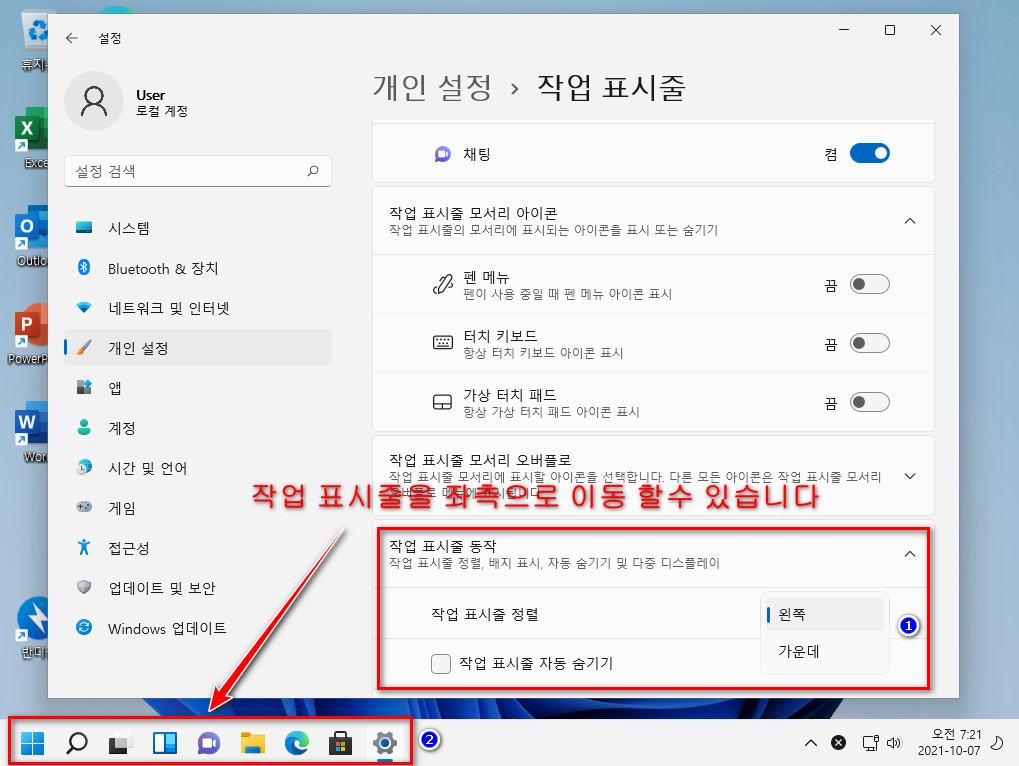This screenshot has height=766, width=1019.
Task: Open the Widgets panel icon
Action: (x=164, y=743)
